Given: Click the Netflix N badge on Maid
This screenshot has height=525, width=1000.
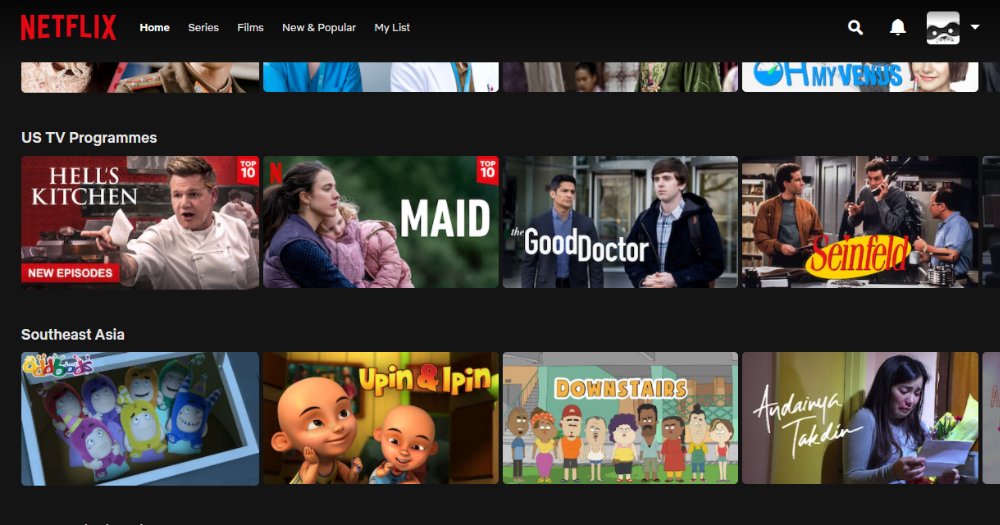Looking at the screenshot, I should click(276, 174).
